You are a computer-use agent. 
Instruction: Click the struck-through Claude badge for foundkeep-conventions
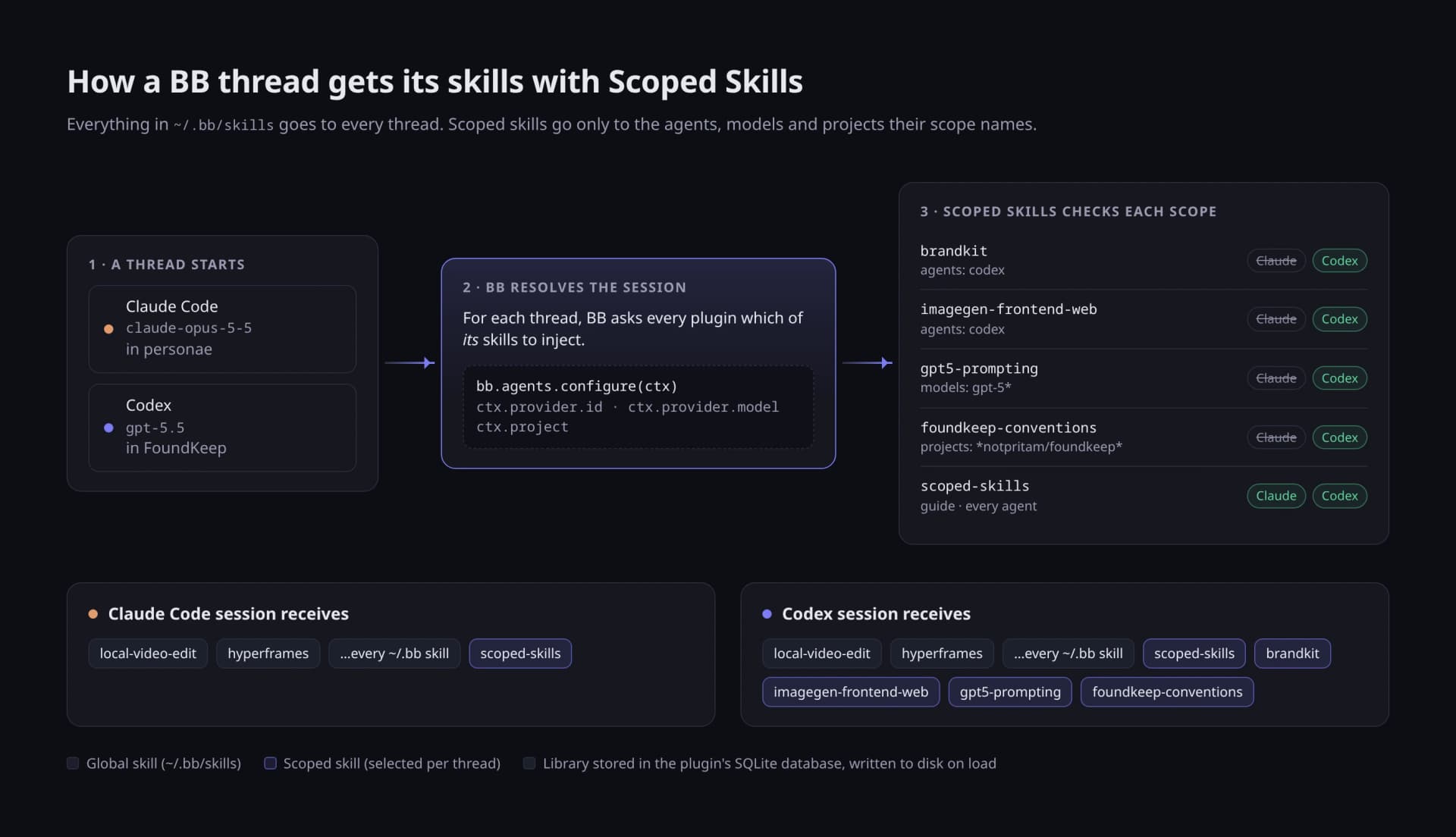click(1276, 437)
